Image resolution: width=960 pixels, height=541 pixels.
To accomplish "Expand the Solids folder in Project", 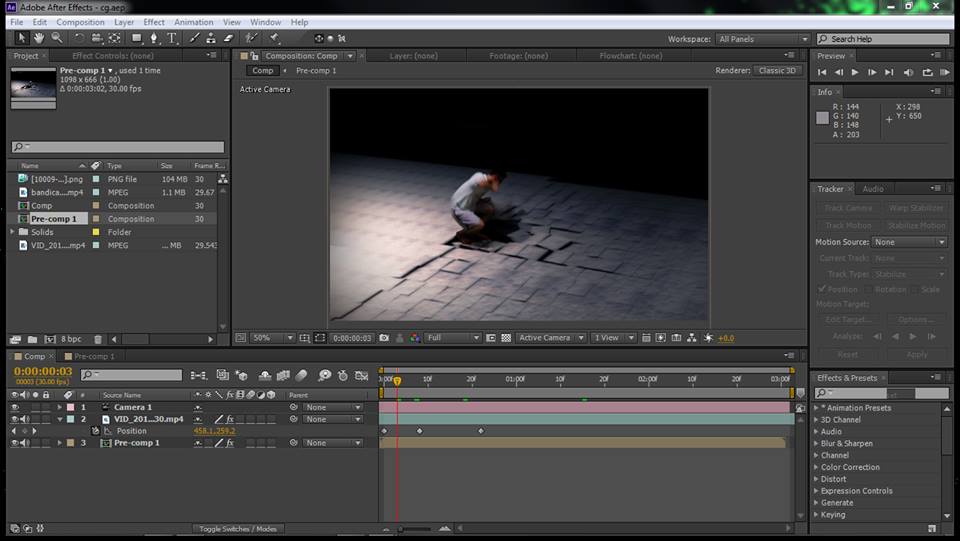I will (12, 232).
